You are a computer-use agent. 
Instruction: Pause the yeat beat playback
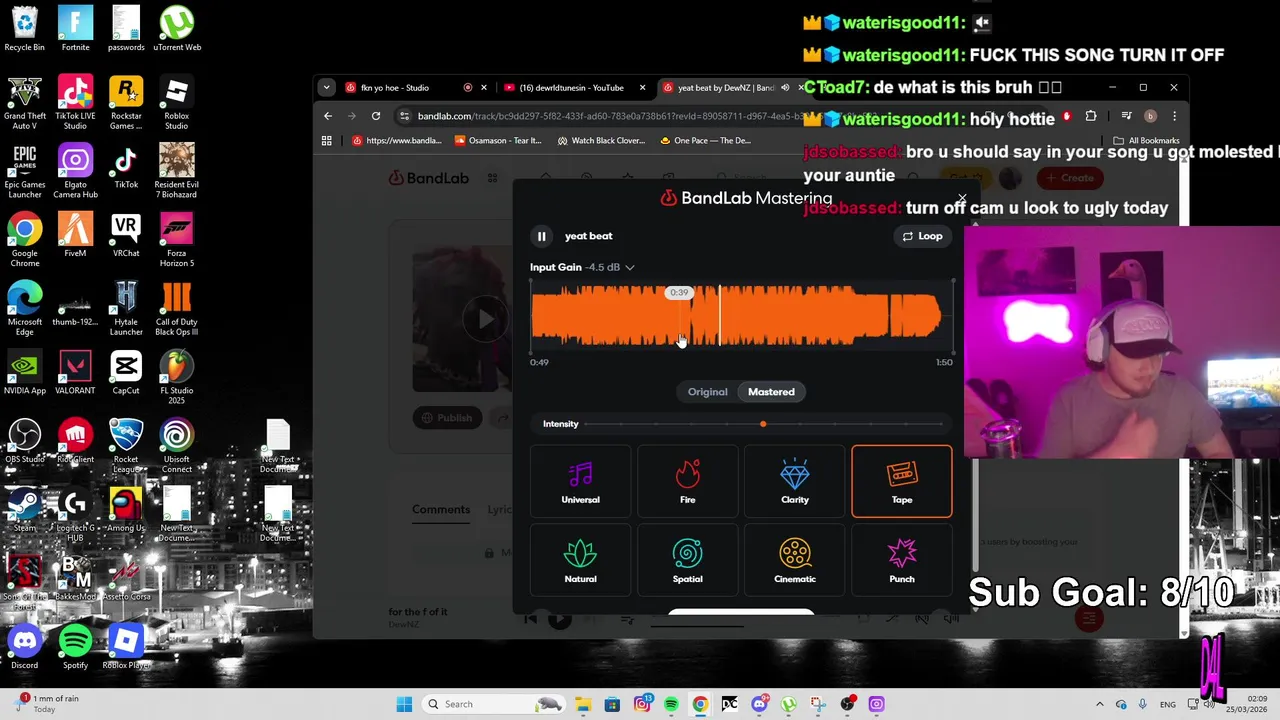(541, 236)
